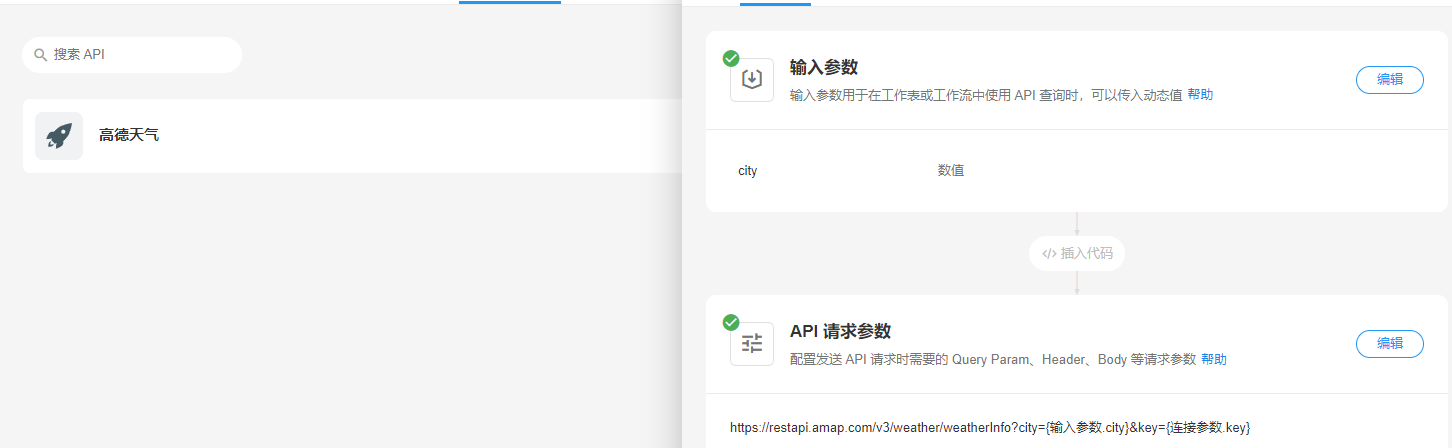Focus the 搜索 API search field
Screen dimensions: 1452x448
pyautogui.click(x=140, y=55)
